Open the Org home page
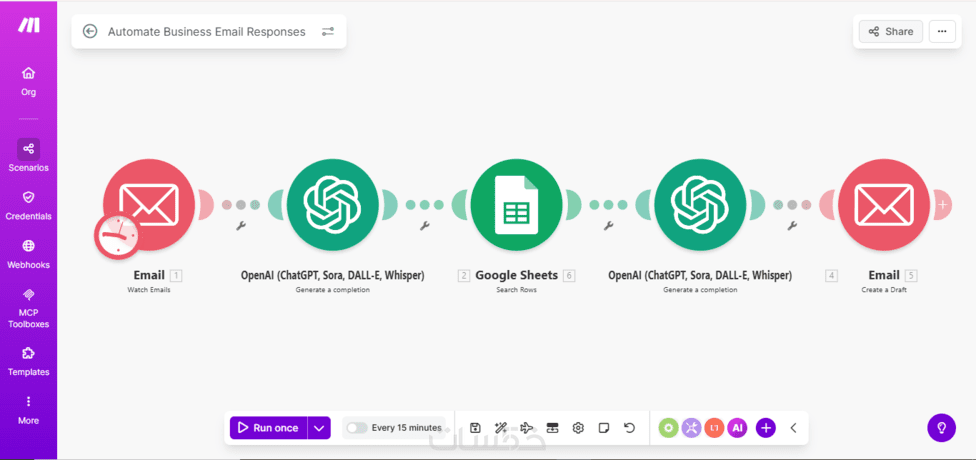The width and height of the screenshot is (976, 460). (29, 82)
